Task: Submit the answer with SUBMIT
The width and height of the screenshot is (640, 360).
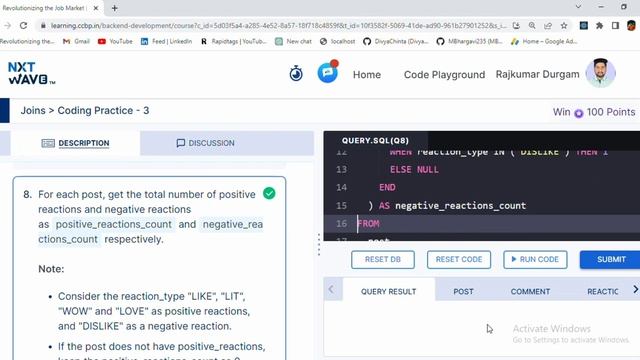Action: click(611, 260)
